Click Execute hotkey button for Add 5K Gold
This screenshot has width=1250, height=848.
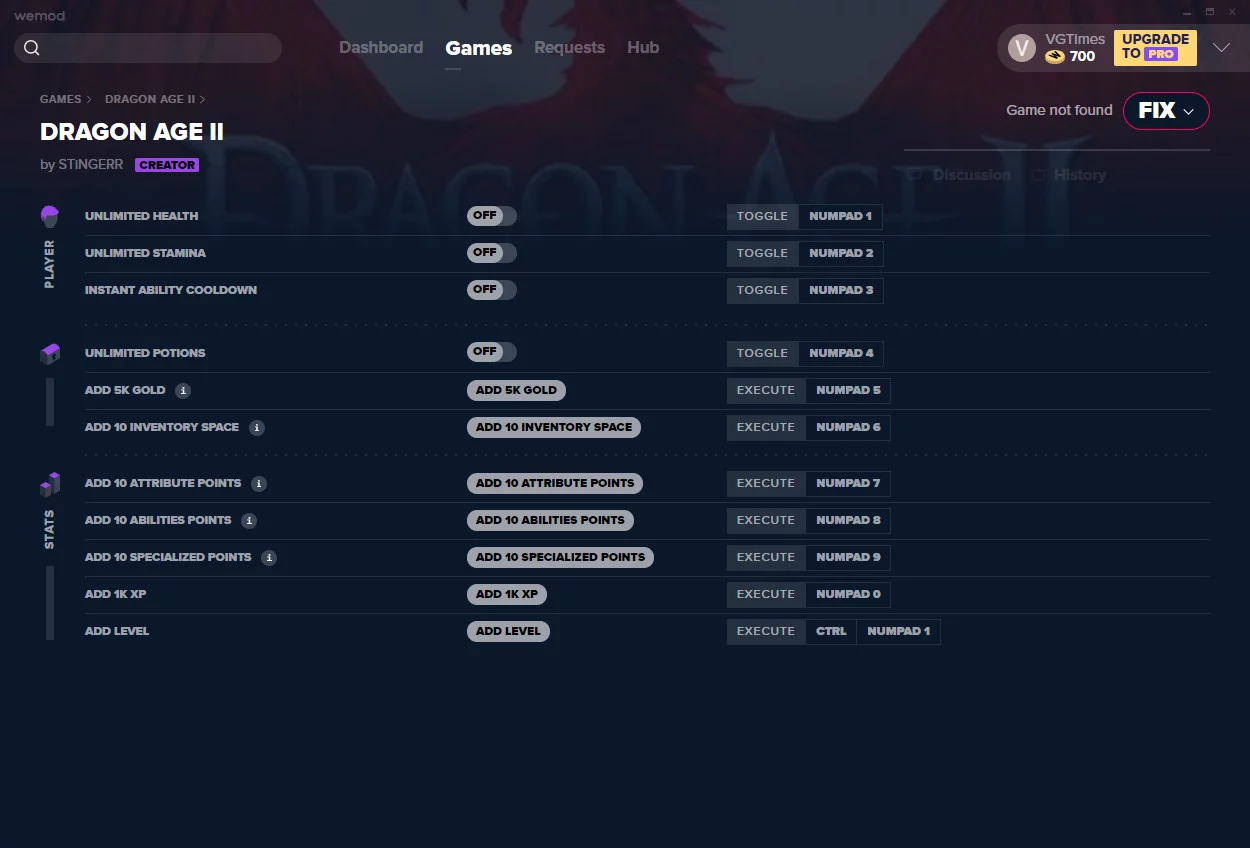(x=766, y=391)
